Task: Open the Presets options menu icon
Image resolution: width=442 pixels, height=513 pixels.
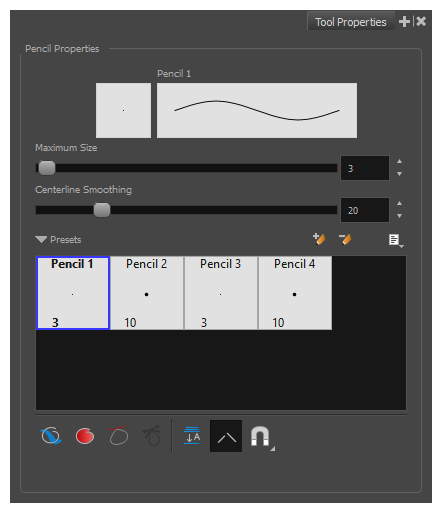Action: point(396,240)
